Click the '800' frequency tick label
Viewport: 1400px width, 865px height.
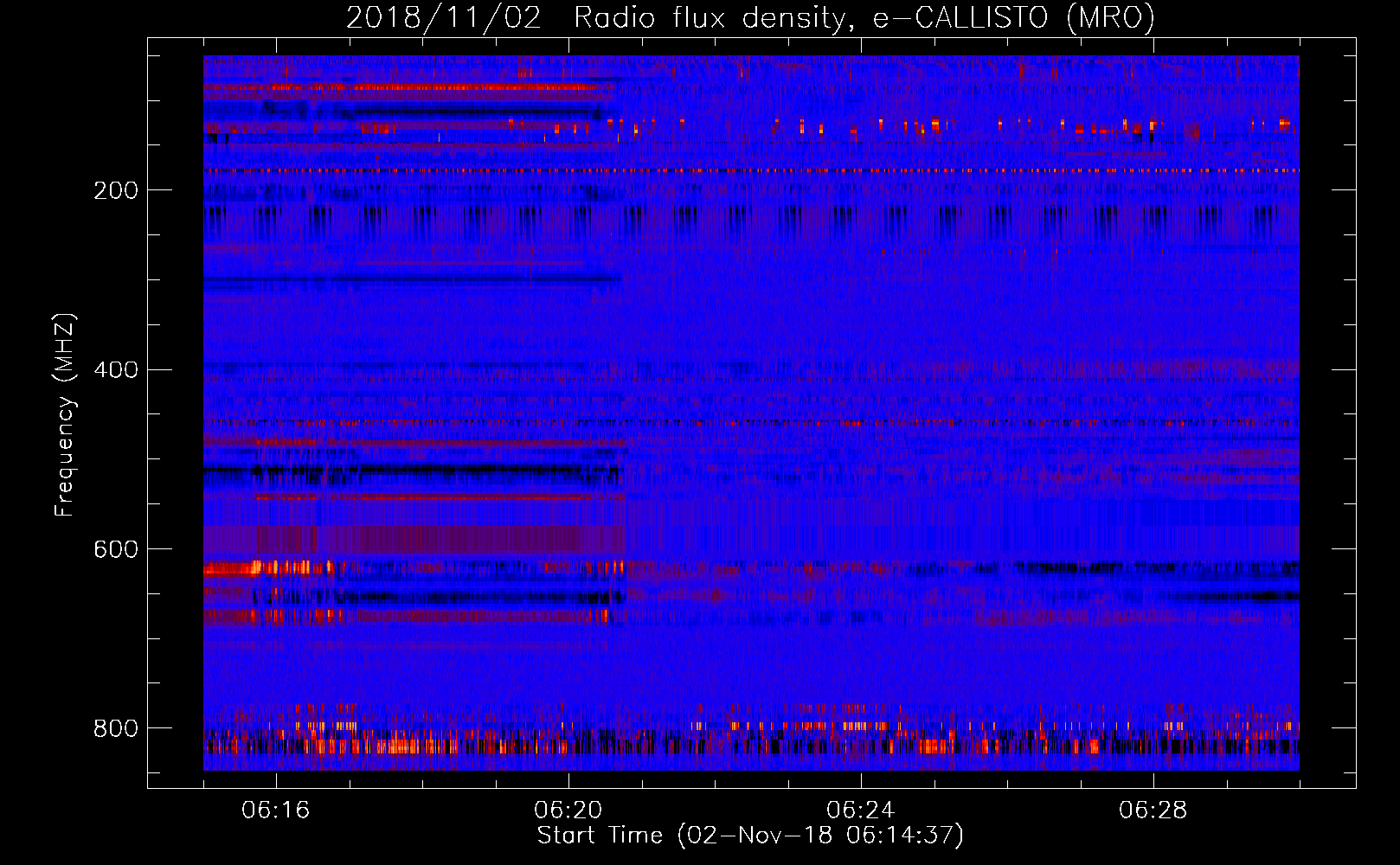(116, 728)
